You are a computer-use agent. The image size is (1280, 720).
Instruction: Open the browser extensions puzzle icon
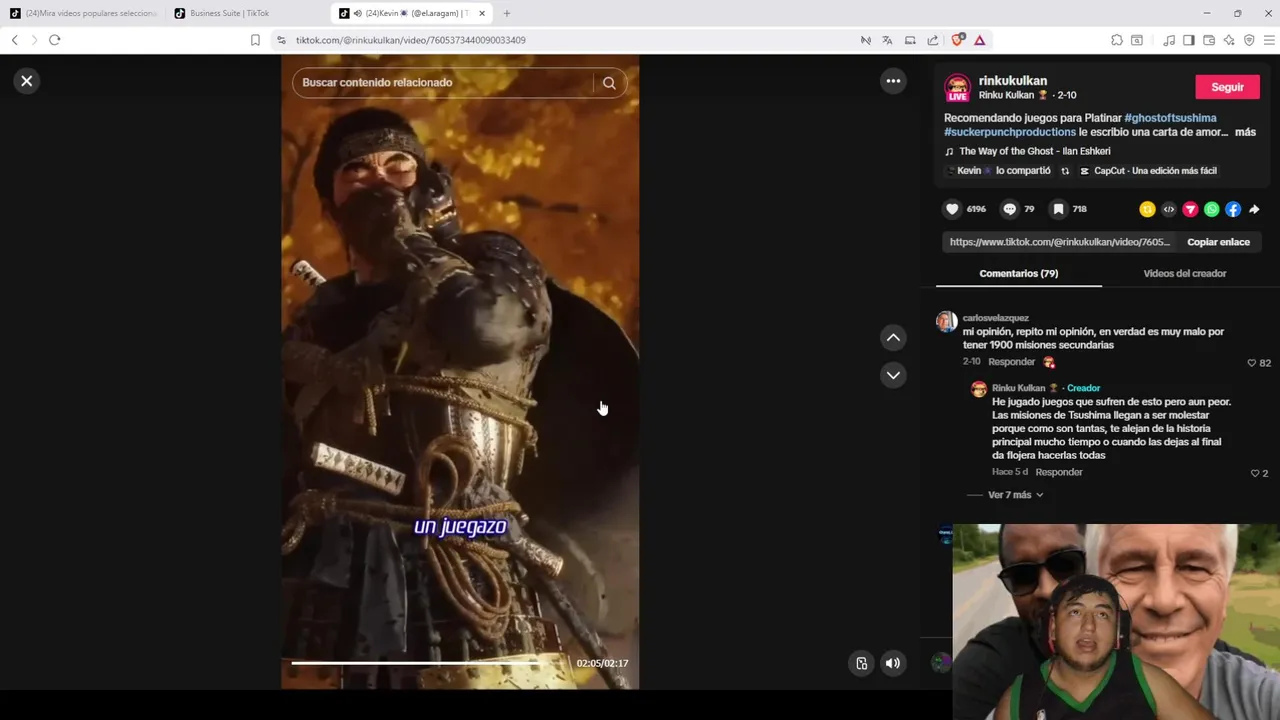coord(1116,40)
